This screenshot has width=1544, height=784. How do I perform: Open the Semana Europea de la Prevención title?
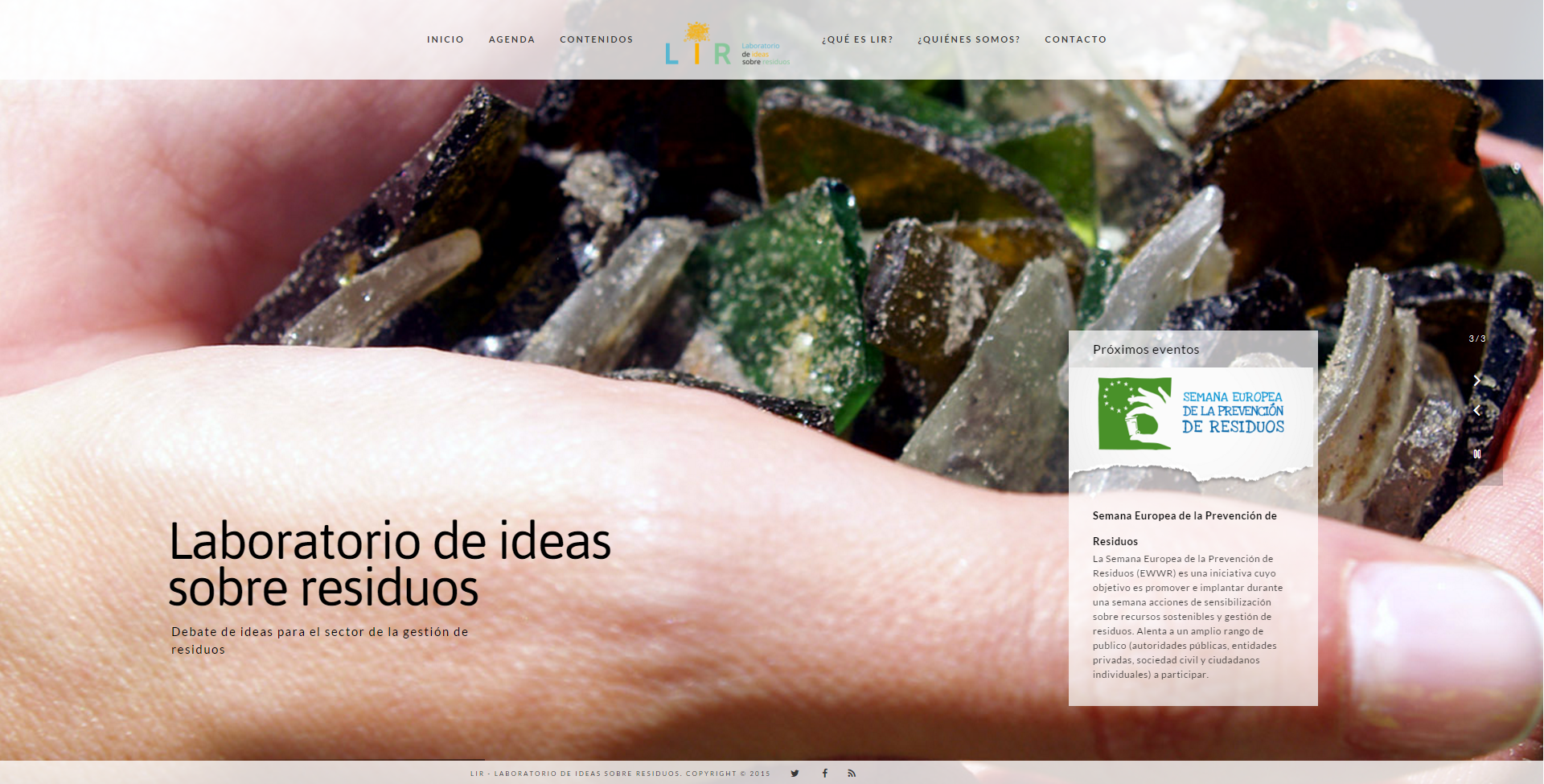1184,516
